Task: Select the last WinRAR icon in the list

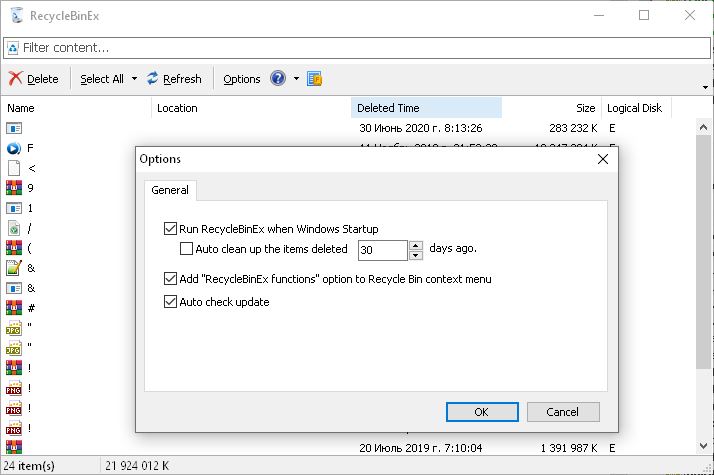Action: (14, 447)
